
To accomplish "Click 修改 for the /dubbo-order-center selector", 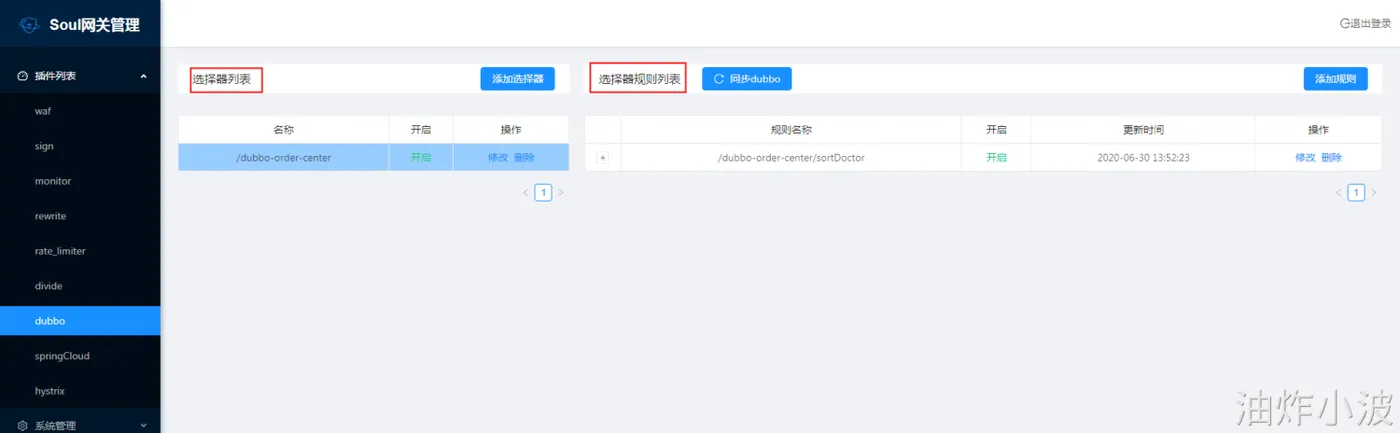I will click(497, 158).
